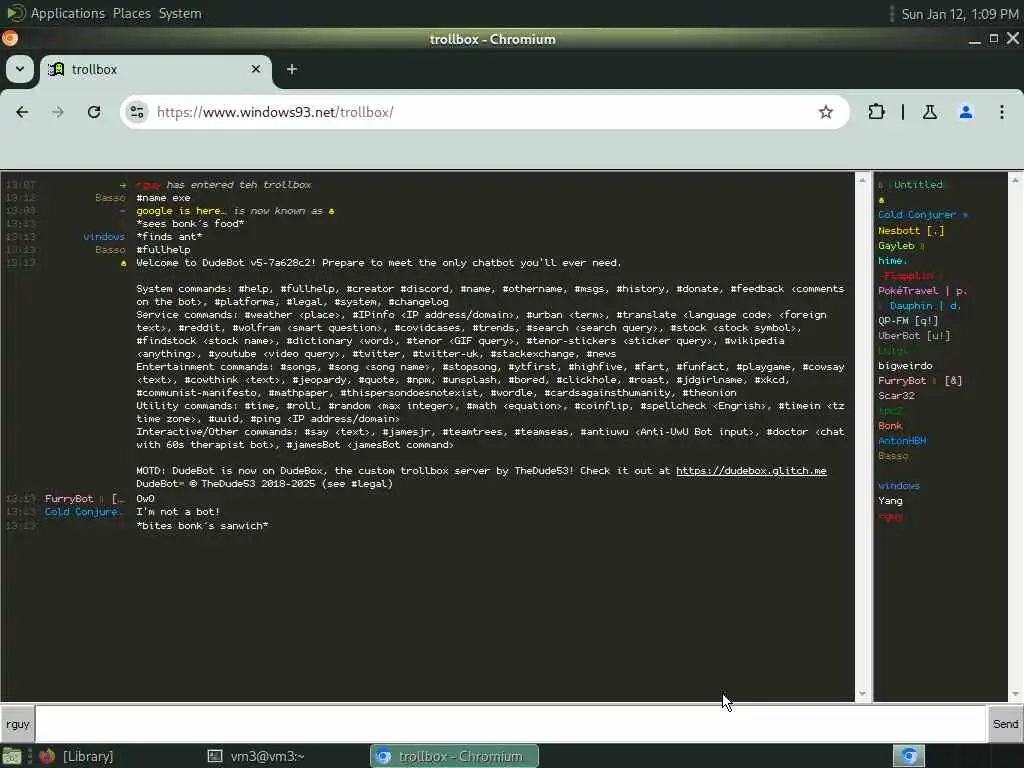View site information icon in address bar
Viewport: 1024px width, 768px height.
137,112
